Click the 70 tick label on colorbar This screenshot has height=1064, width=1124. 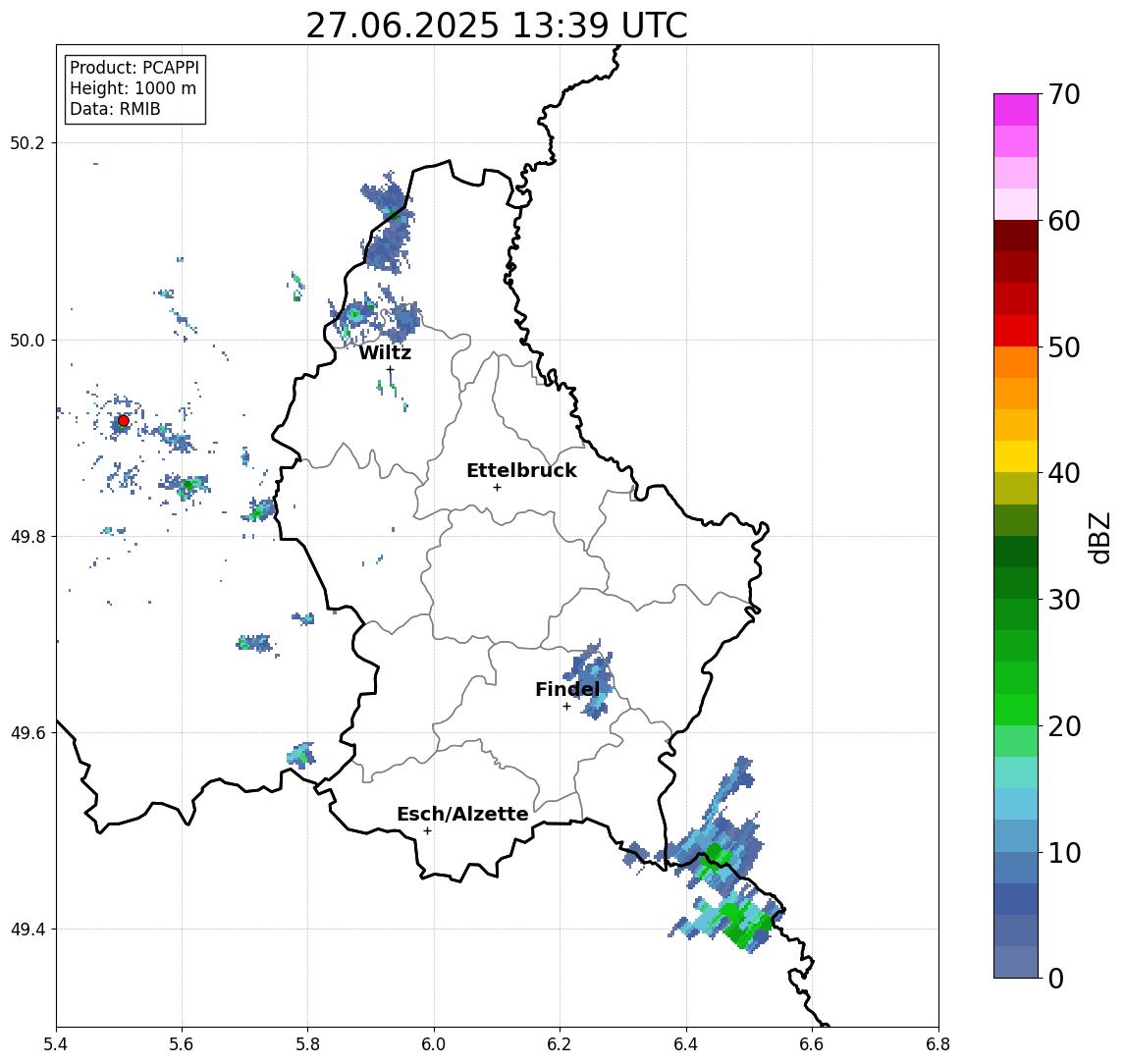pos(1064,94)
